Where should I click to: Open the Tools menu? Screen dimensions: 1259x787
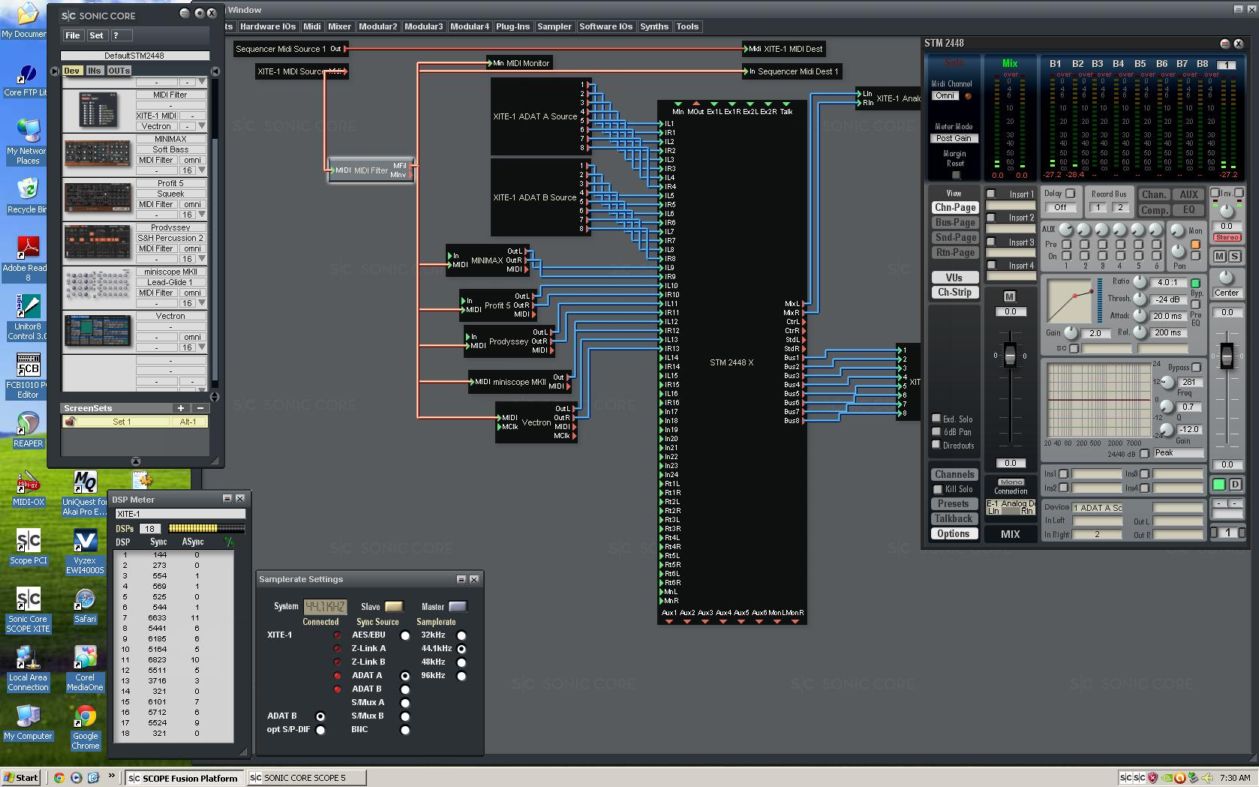coord(688,26)
